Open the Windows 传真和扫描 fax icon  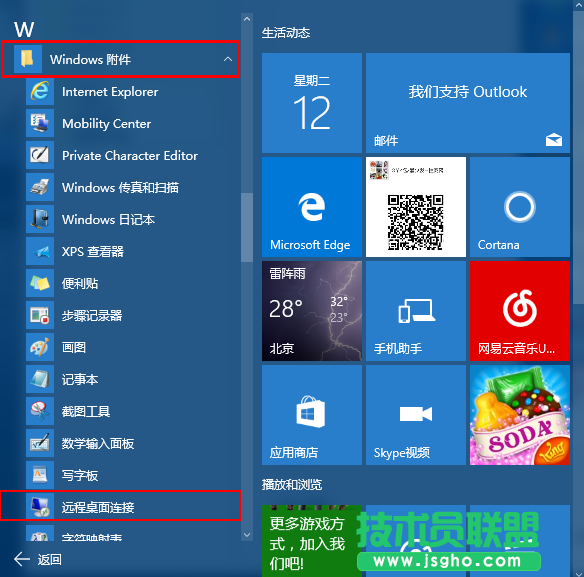40,187
